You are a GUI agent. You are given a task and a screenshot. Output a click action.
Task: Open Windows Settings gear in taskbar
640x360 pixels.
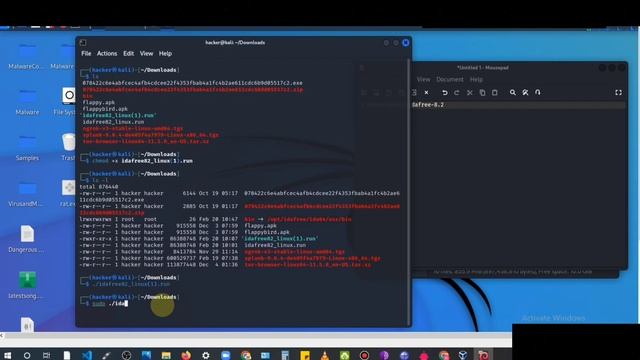click(206, 356)
